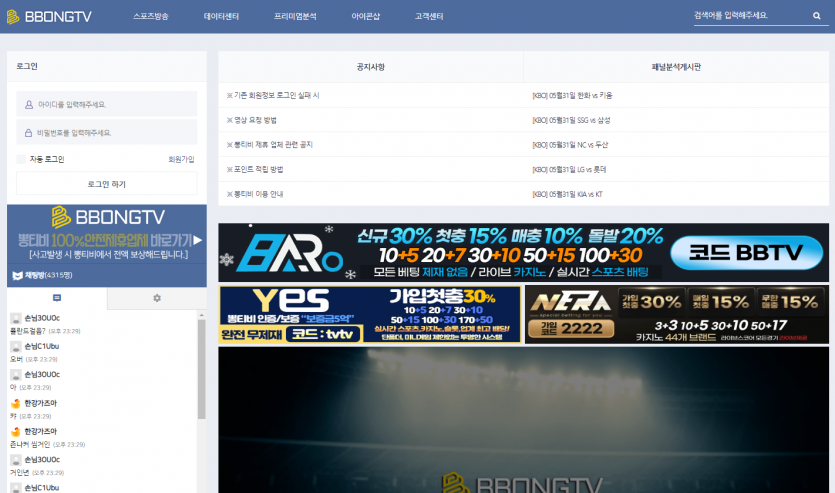Screen dimensions: 835x493
Task: Select the 패널분석게시판 tab
Action: point(676,67)
